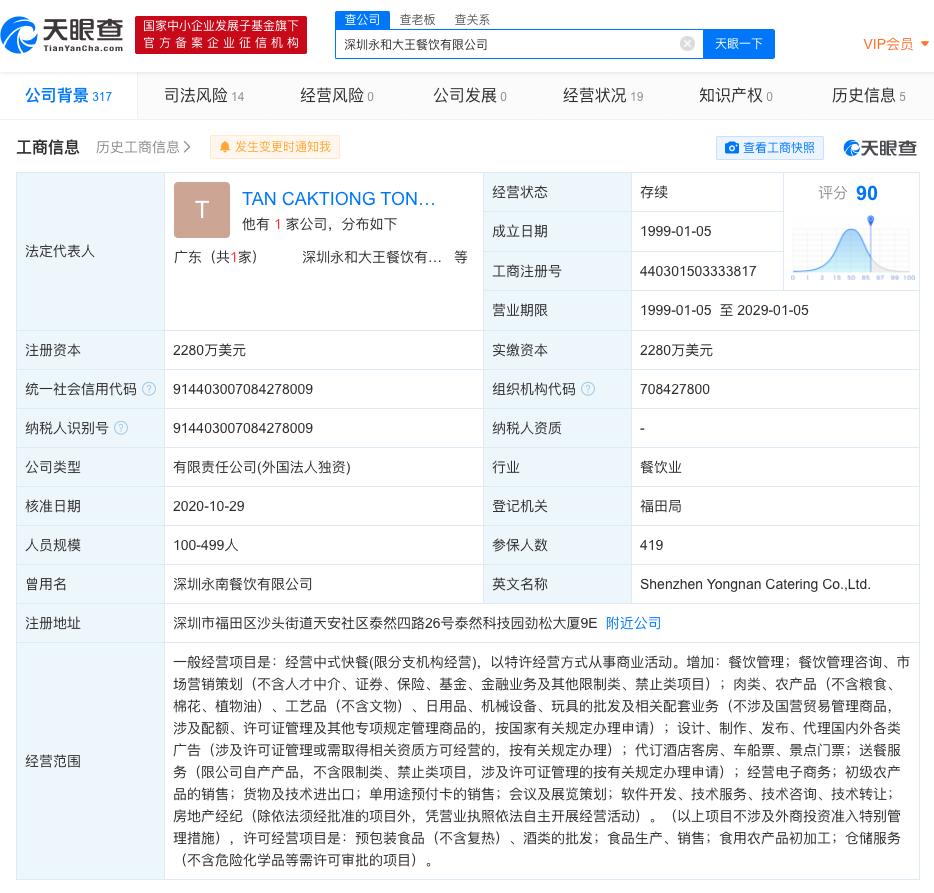This screenshot has height=893, width=934.
Task: Expand the 等 company list link
Action: (x=461, y=257)
